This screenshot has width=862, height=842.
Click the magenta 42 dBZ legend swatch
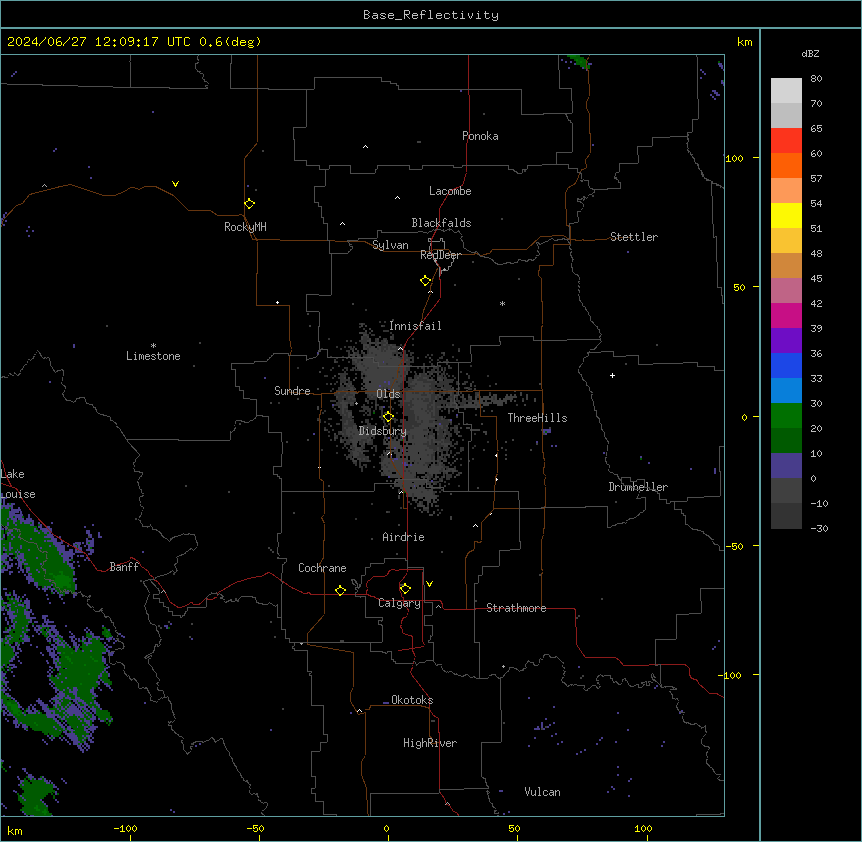(x=786, y=315)
